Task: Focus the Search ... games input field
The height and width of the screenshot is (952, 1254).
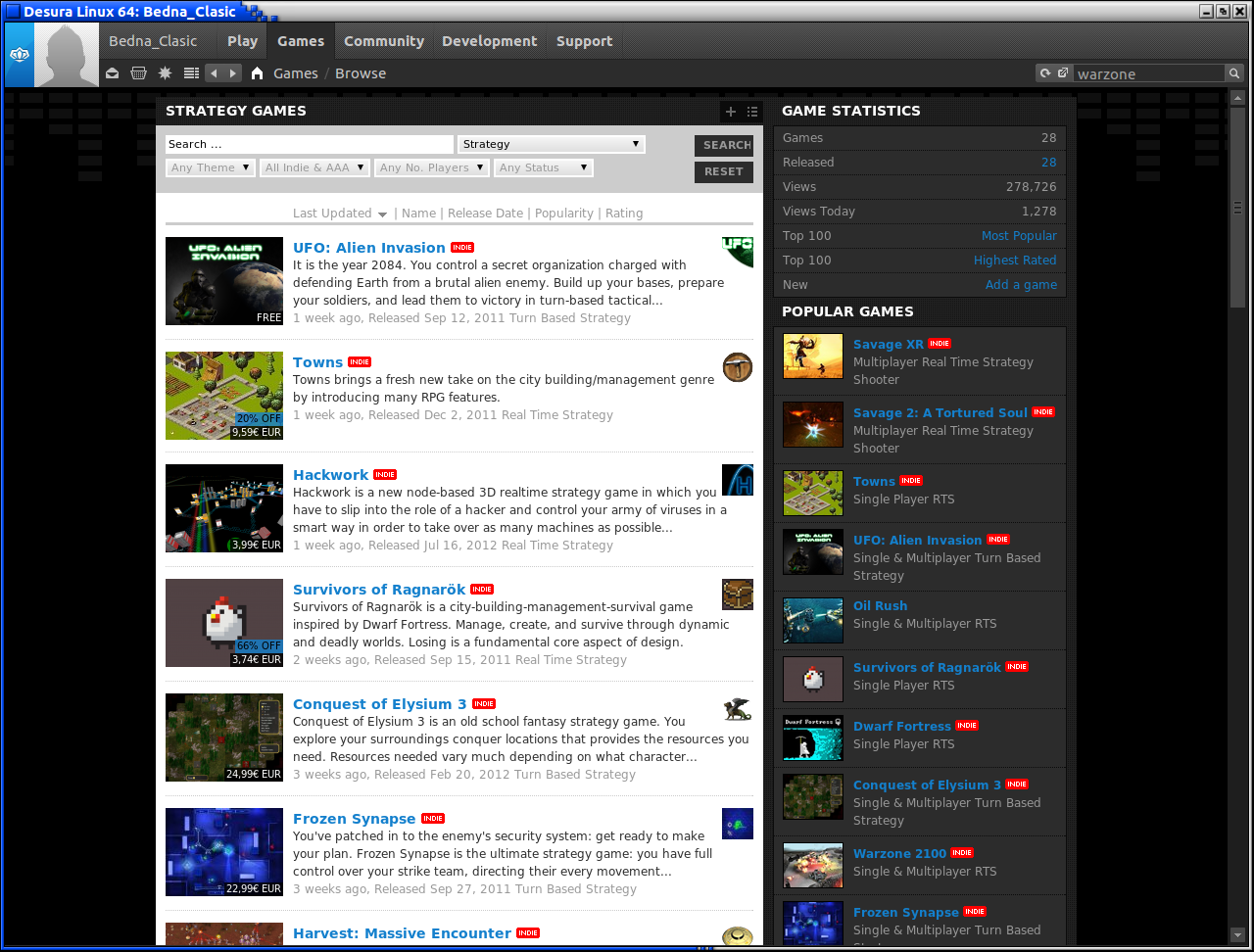Action: [x=310, y=144]
